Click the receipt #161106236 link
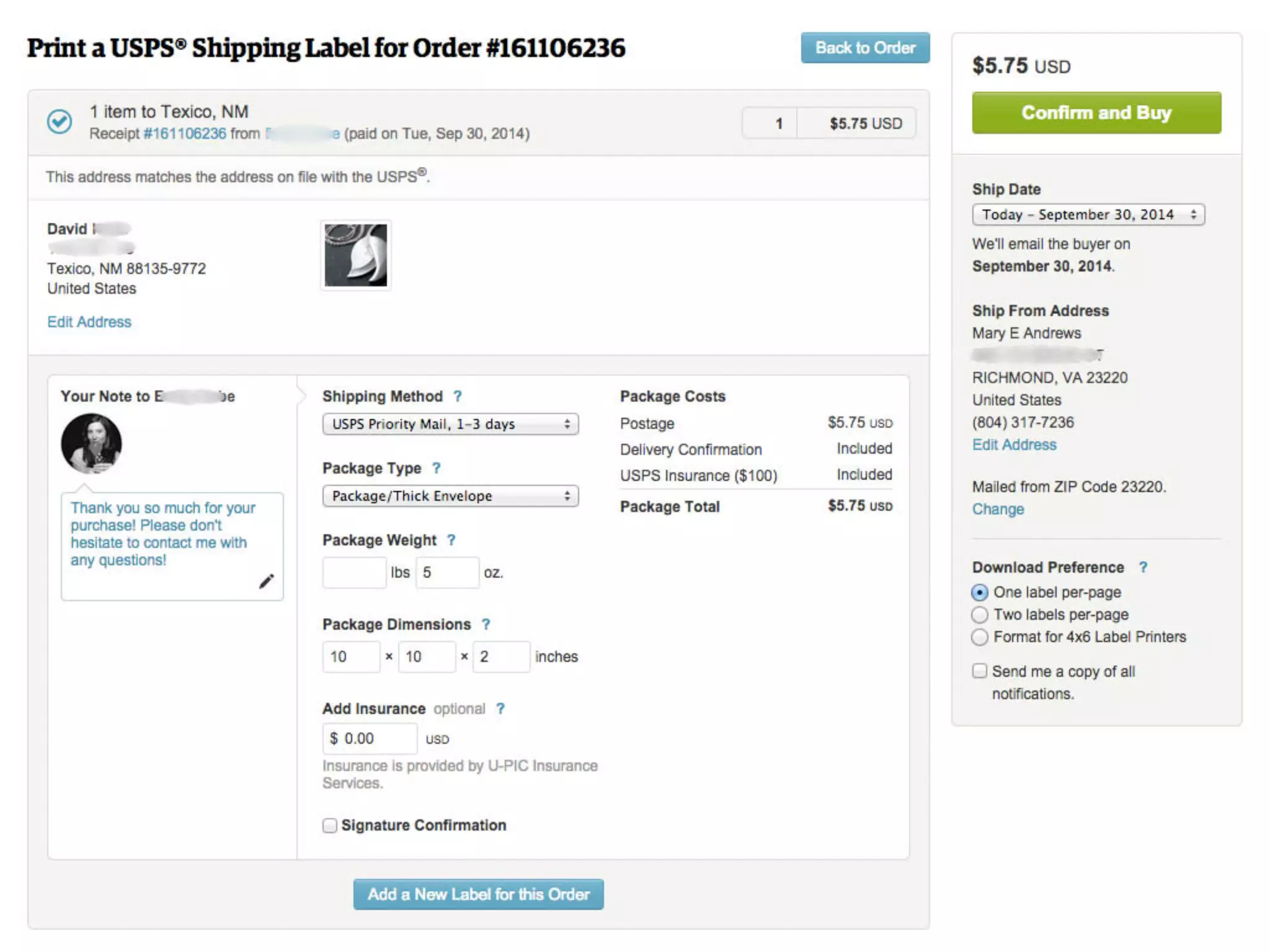This screenshot has height=952, width=1270. [185, 133]
